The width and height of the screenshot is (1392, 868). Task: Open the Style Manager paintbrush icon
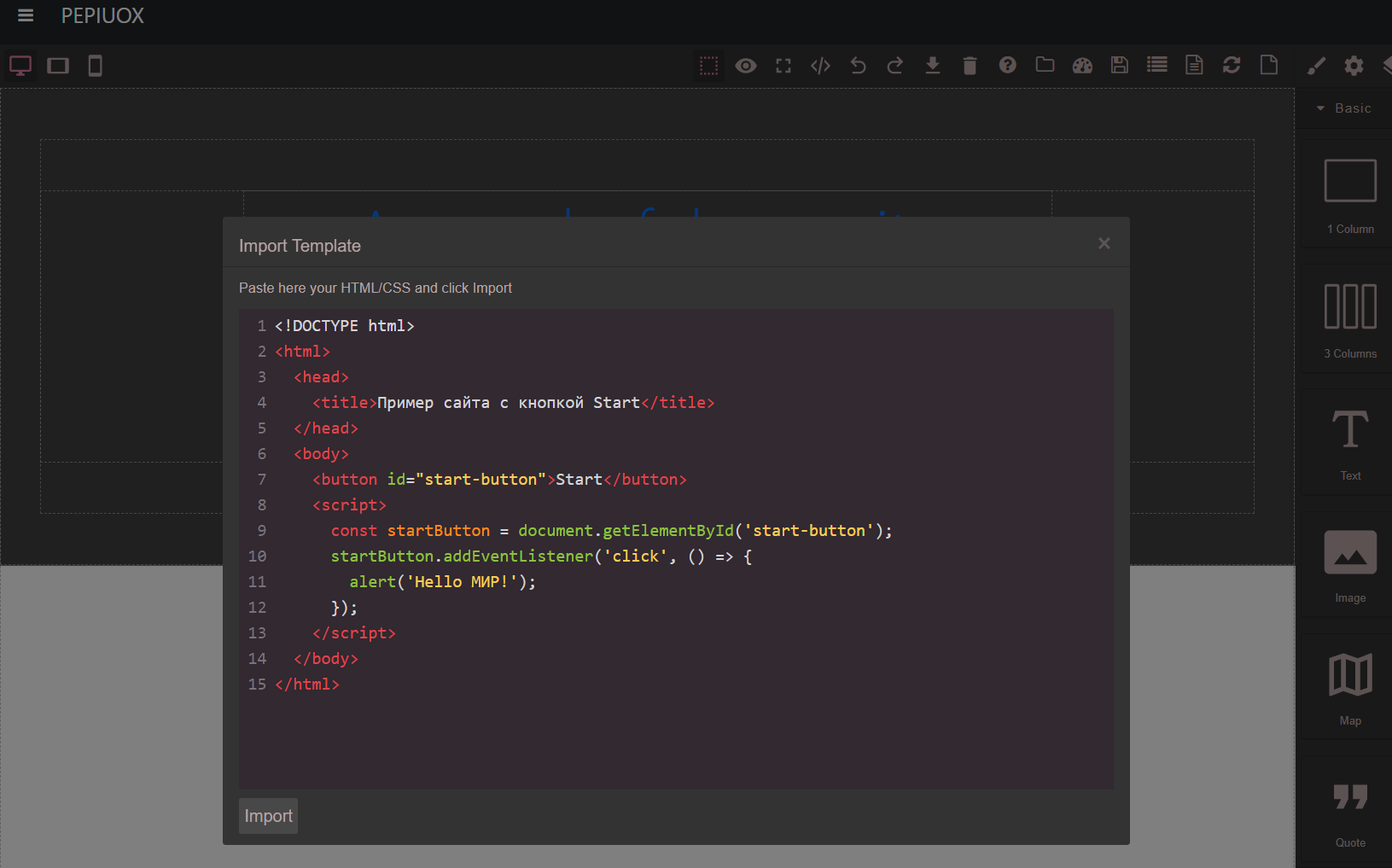tap(1317, 65)
